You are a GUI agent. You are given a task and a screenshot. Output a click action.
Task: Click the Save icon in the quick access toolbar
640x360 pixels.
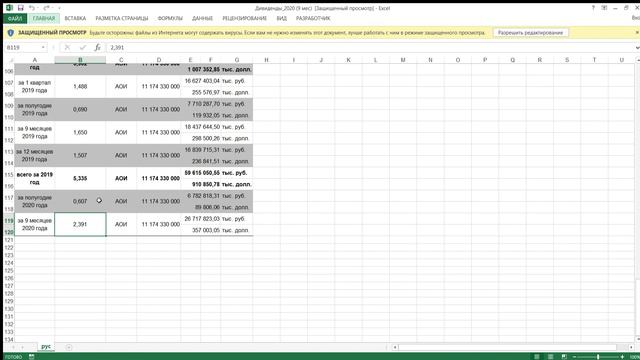coord(20,8)
